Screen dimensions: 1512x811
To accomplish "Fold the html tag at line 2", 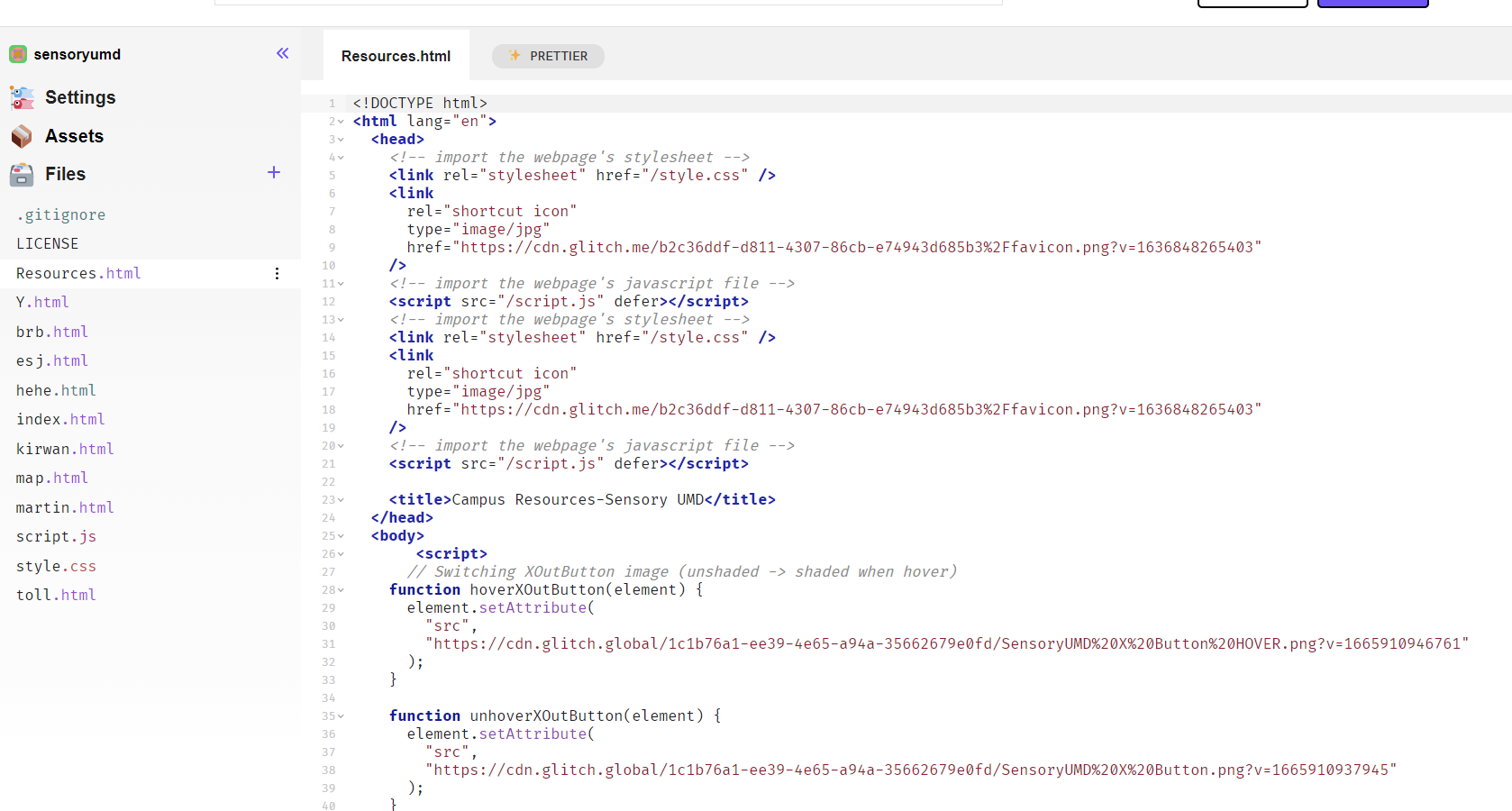I will [x=341, y=122].
